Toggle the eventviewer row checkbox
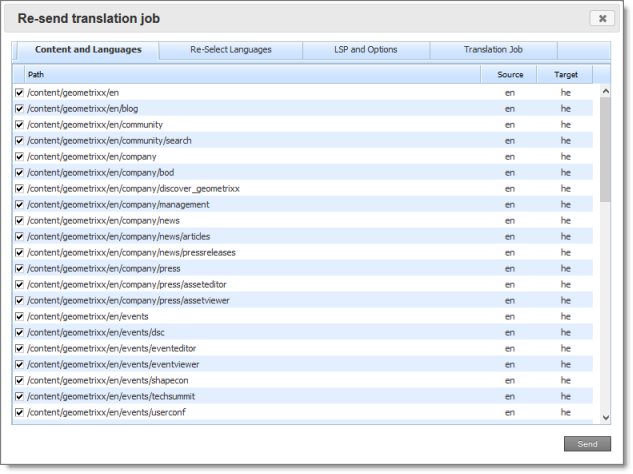This screenshot has width=633, height=474. [19, 364]
